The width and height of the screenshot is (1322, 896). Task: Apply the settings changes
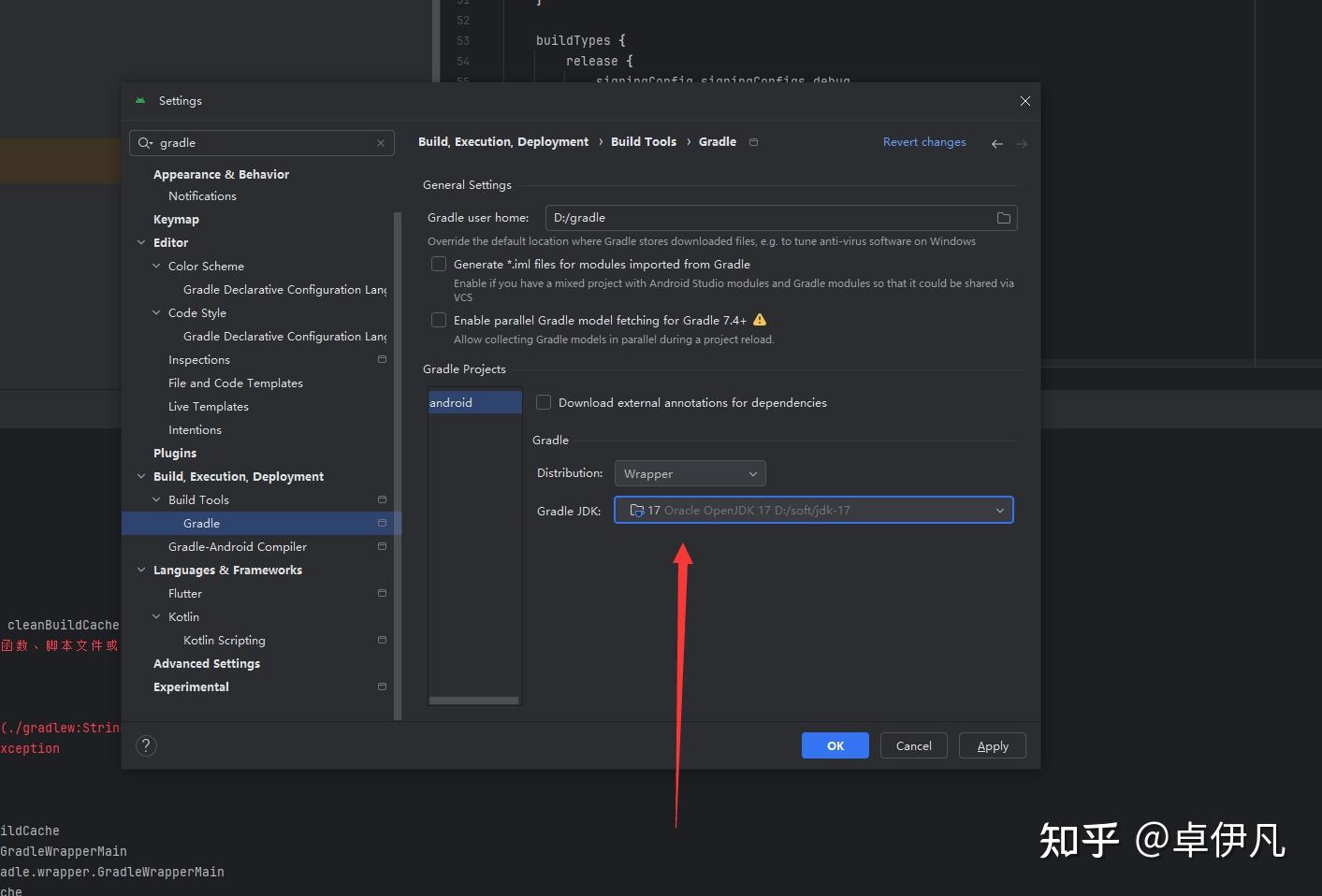[x=992, y=745]
